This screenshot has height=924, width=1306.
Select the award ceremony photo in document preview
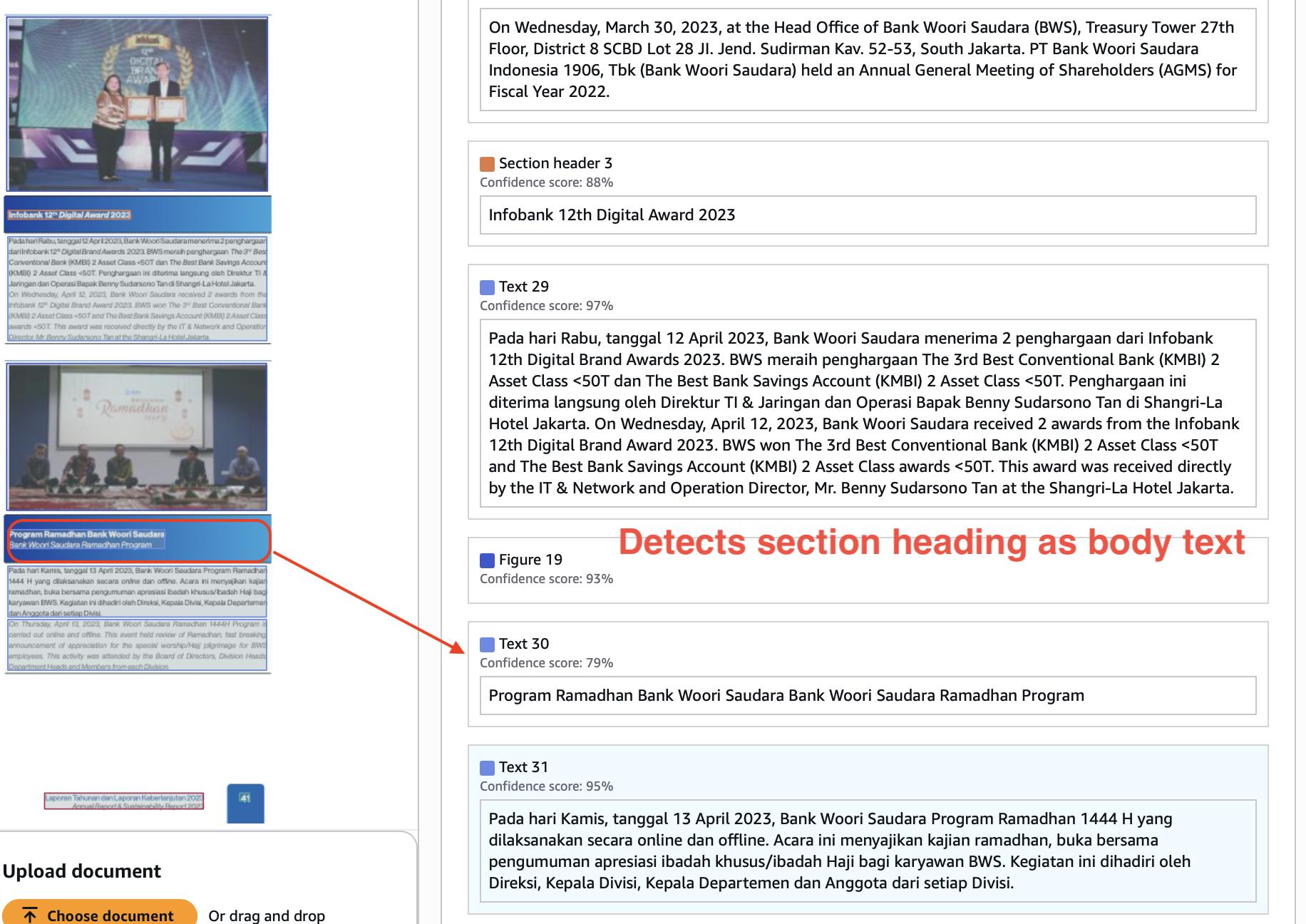coord(138,104)
